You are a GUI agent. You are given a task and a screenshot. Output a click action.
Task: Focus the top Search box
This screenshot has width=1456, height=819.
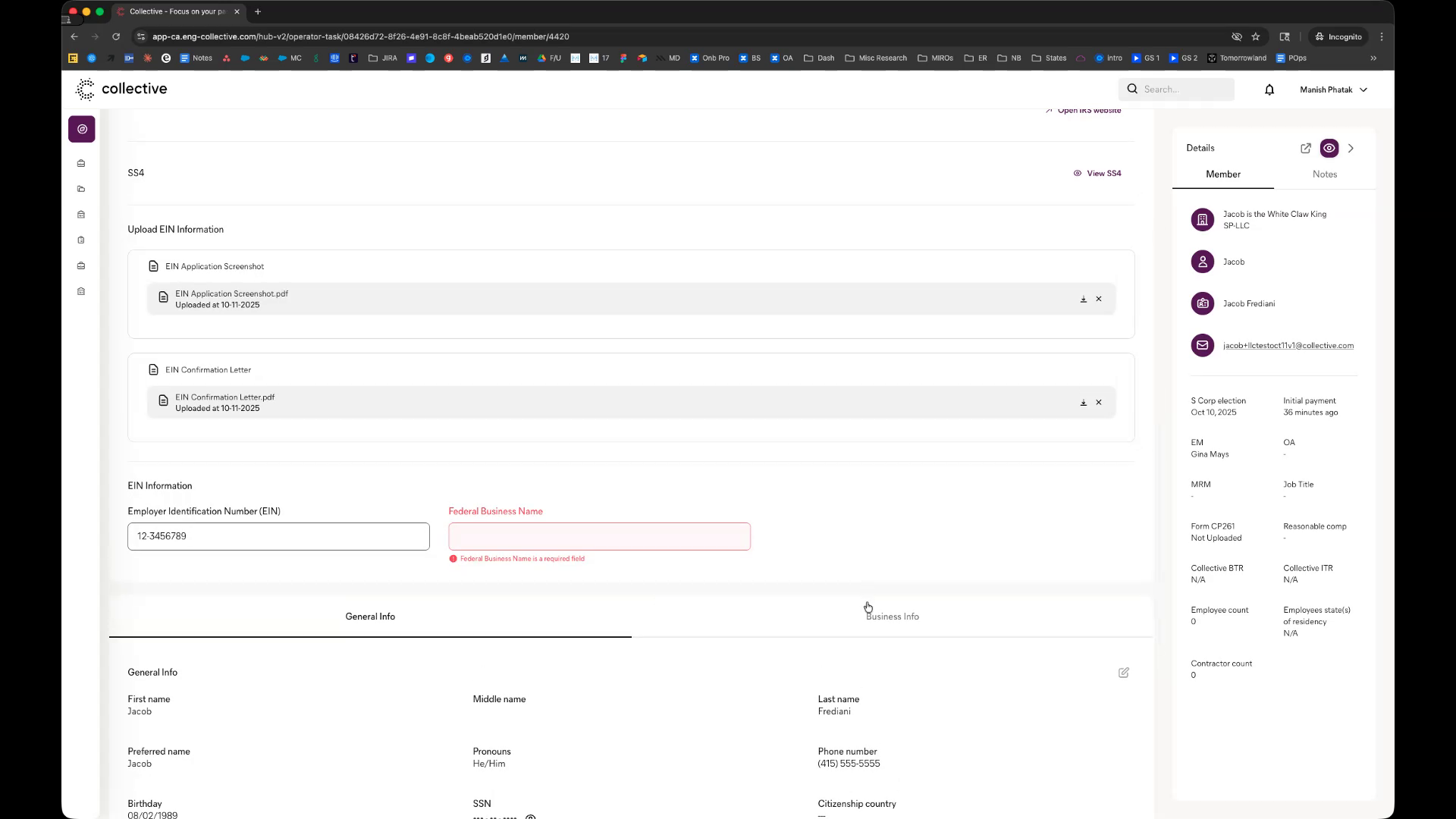[x=1183, y=89]
